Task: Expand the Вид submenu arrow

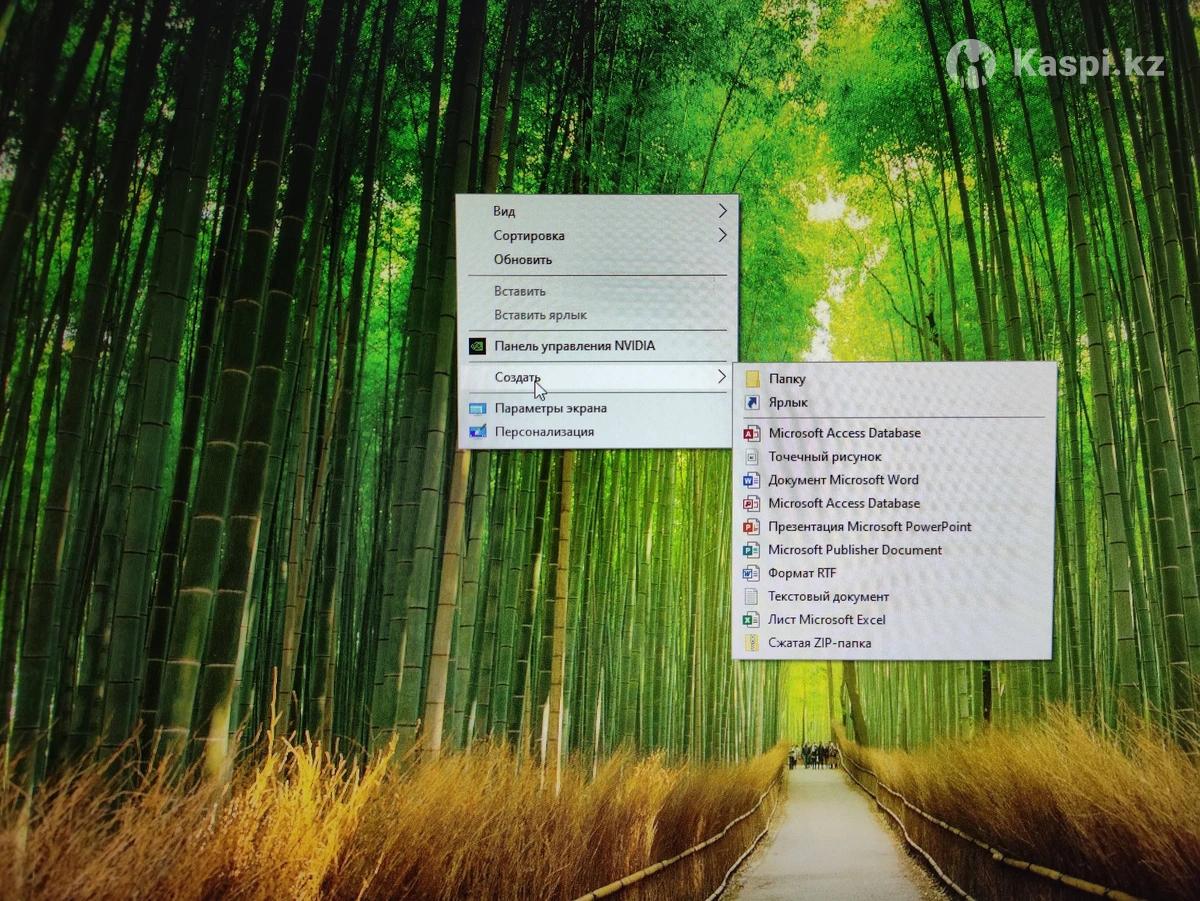Action: coord(722,211)
